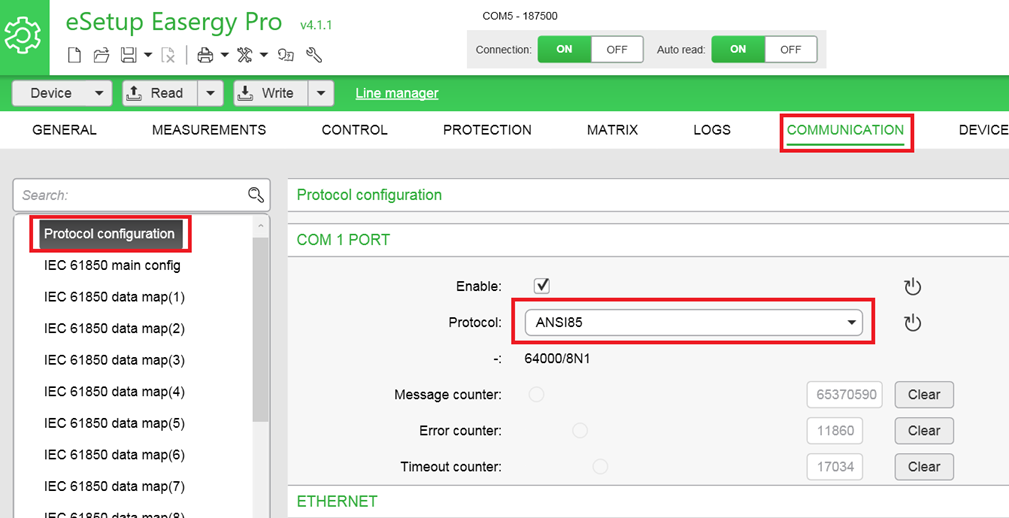This screenshot has width=1009, height=518.
Task: Click the COM 1 PORT section header
Action: [x=343, y=240]
